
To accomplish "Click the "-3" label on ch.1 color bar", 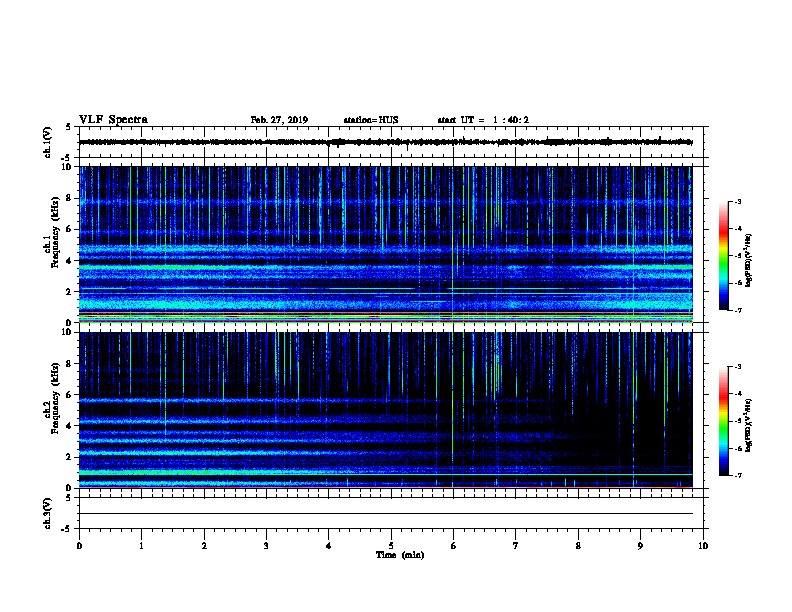I will [x=737, y=201].
